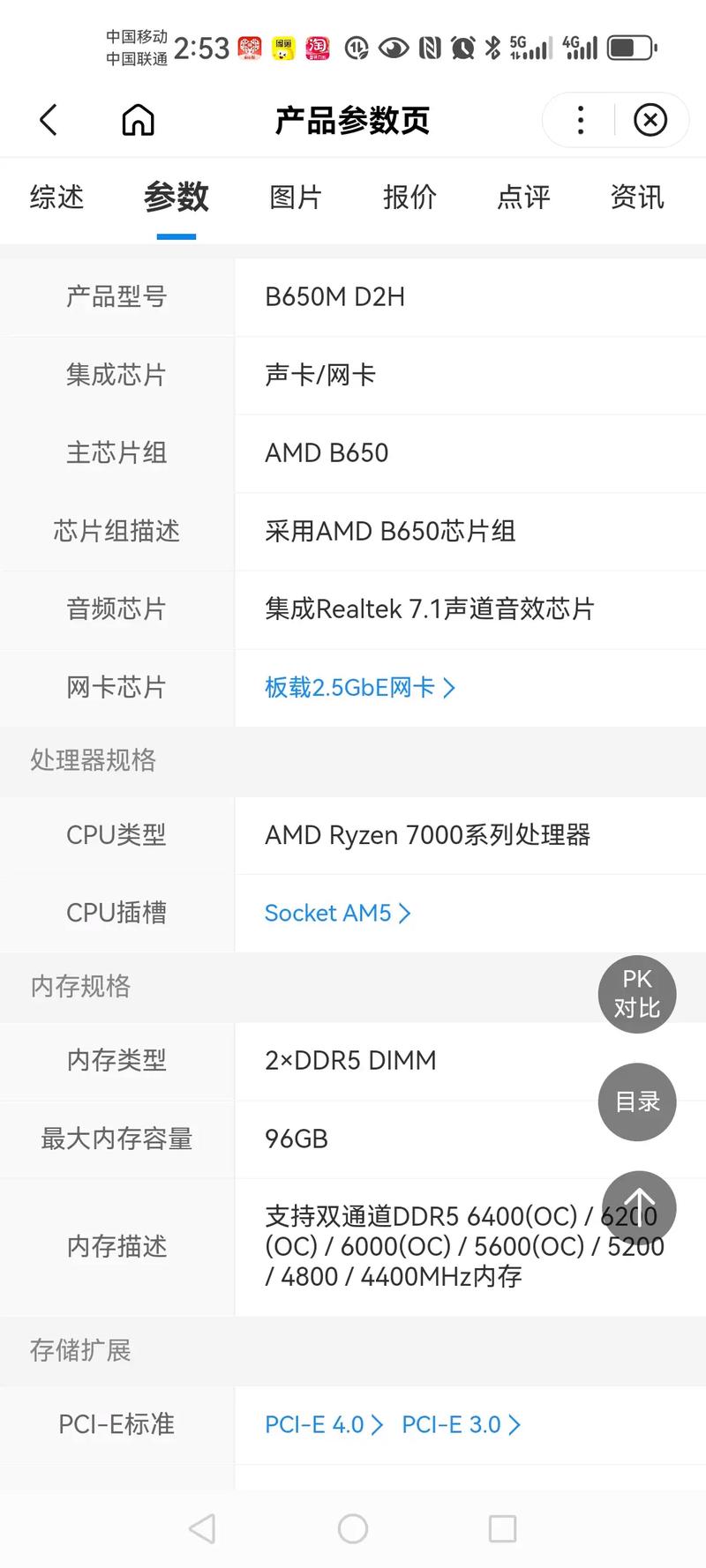Tap the Android home circle navigation button
Image resolution: width=706 pixels, height=1568 pixels.
tap(353, 1529)
